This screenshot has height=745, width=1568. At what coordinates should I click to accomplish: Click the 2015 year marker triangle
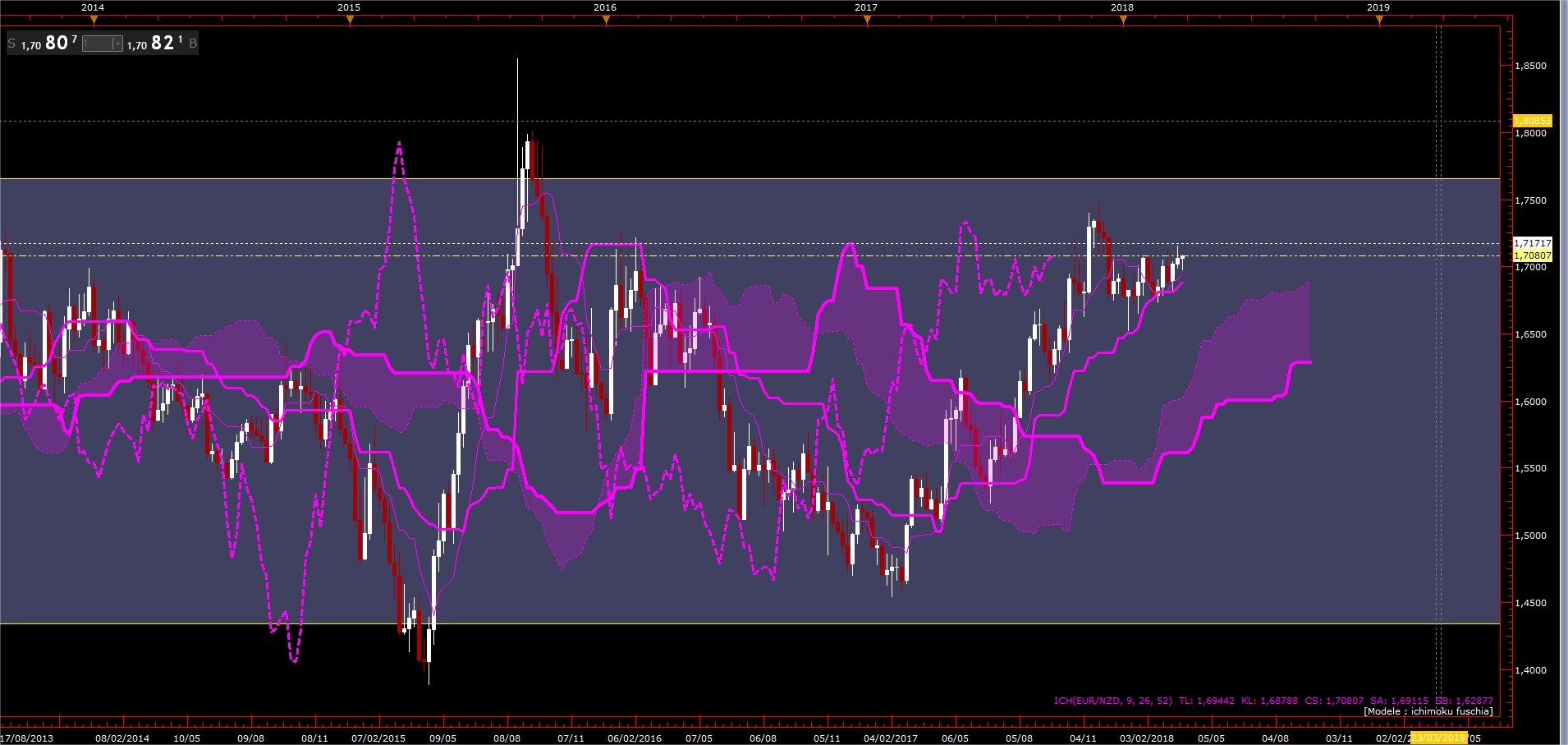pyautogui.click(x=350, y=21)
